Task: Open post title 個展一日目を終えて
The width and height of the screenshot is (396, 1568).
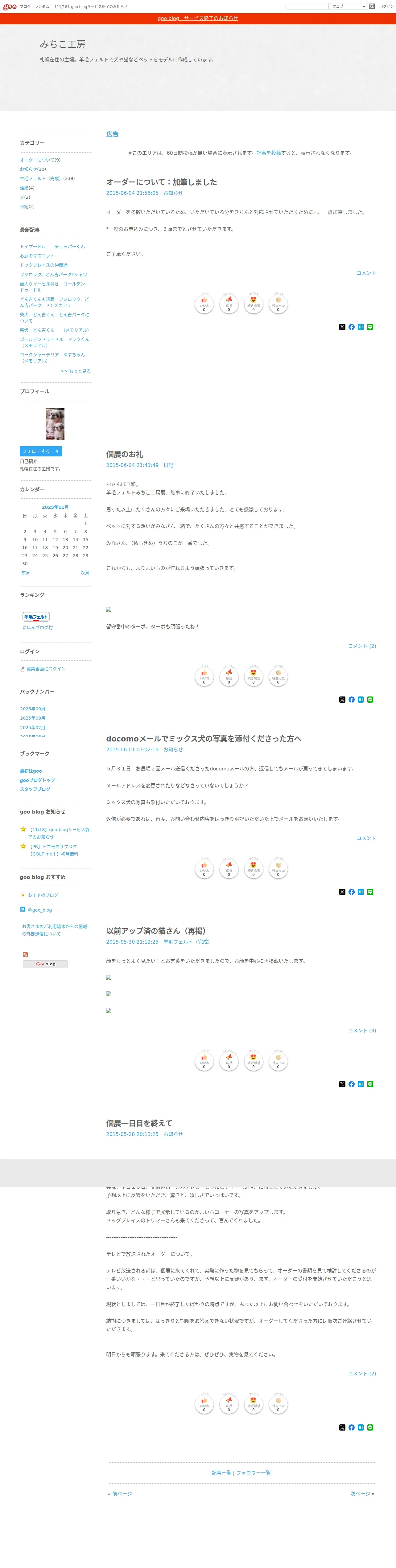Action: [139, 1123]
